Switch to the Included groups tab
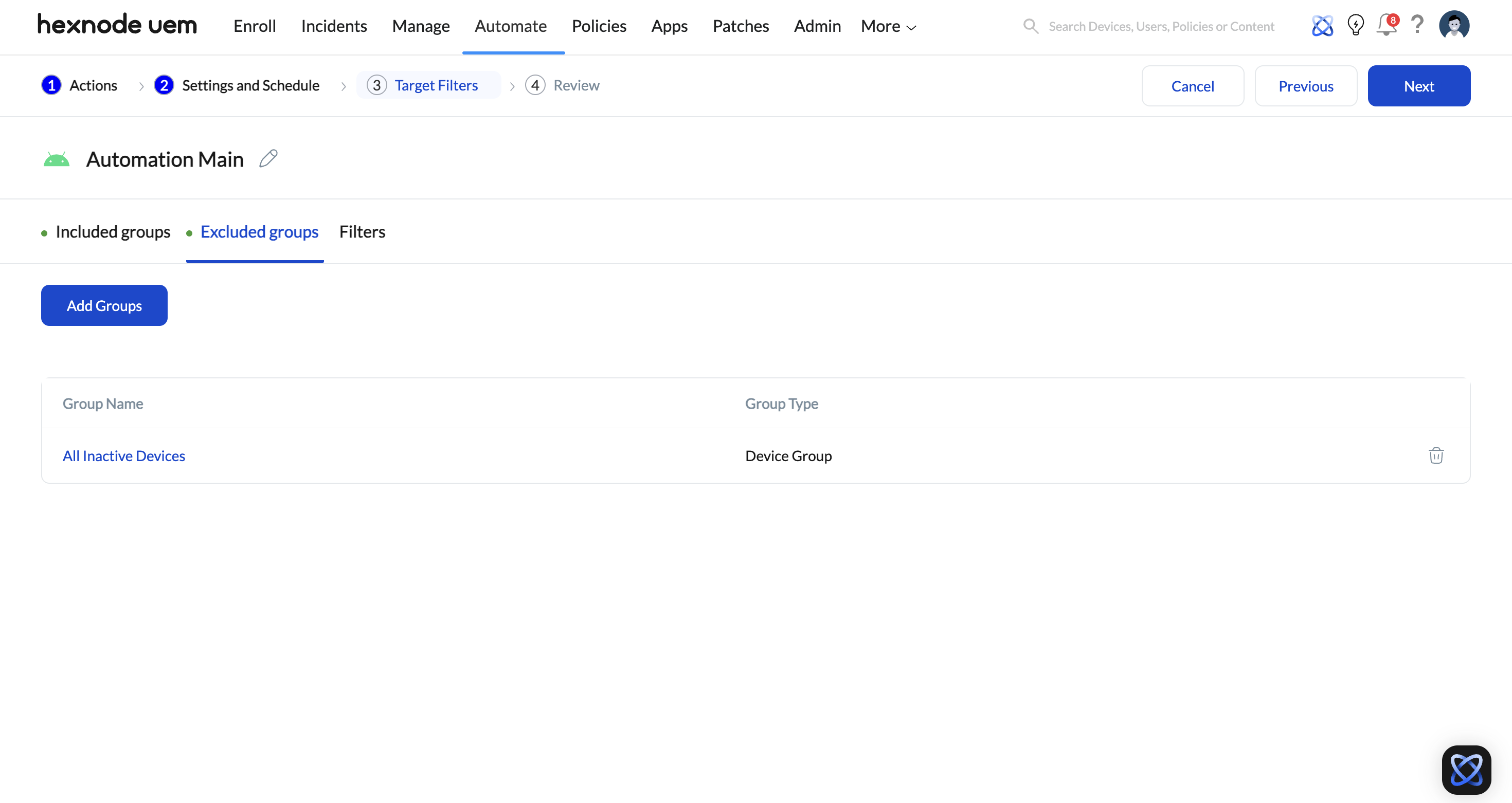Image resolution: width=1512 pixels, height=803 pixels. pyautogui.click(x=113, y=232)
